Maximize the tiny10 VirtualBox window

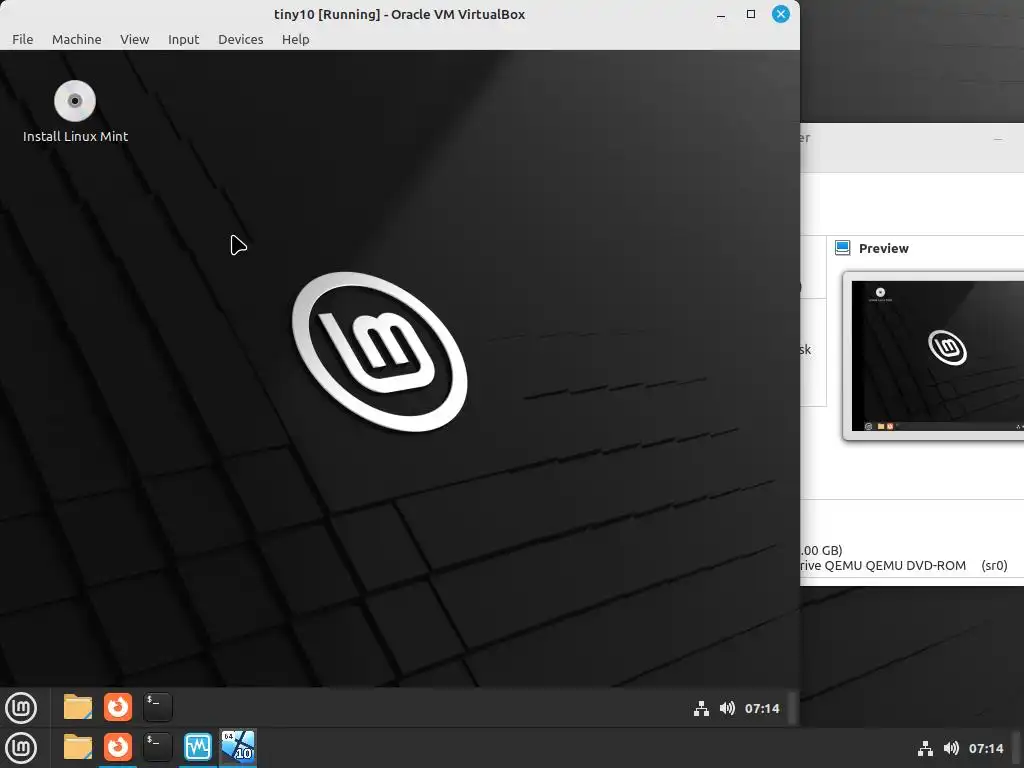[751, 14]
